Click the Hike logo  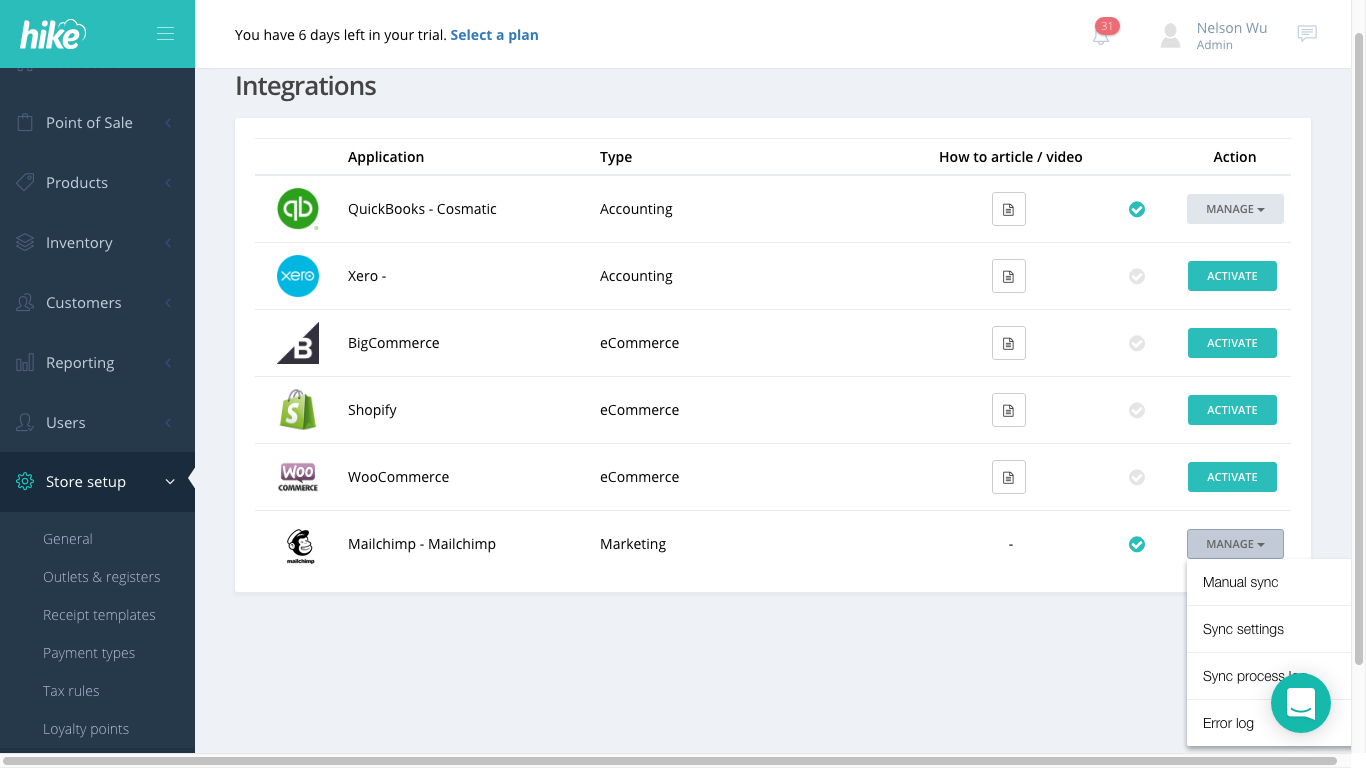pos(53,35)
